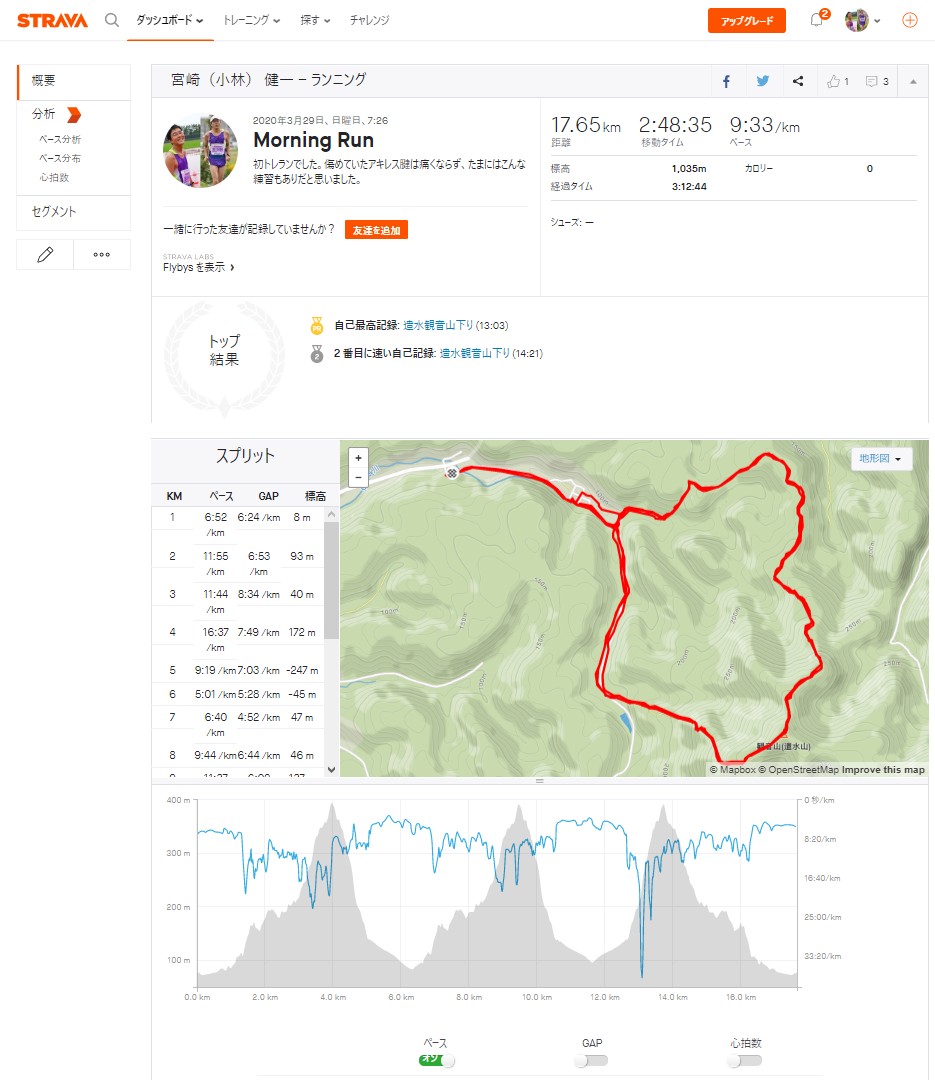Click the search magnifier icon
Image resolution: width=935 pixels, height=1080 pixels.
tap(111, 20)
